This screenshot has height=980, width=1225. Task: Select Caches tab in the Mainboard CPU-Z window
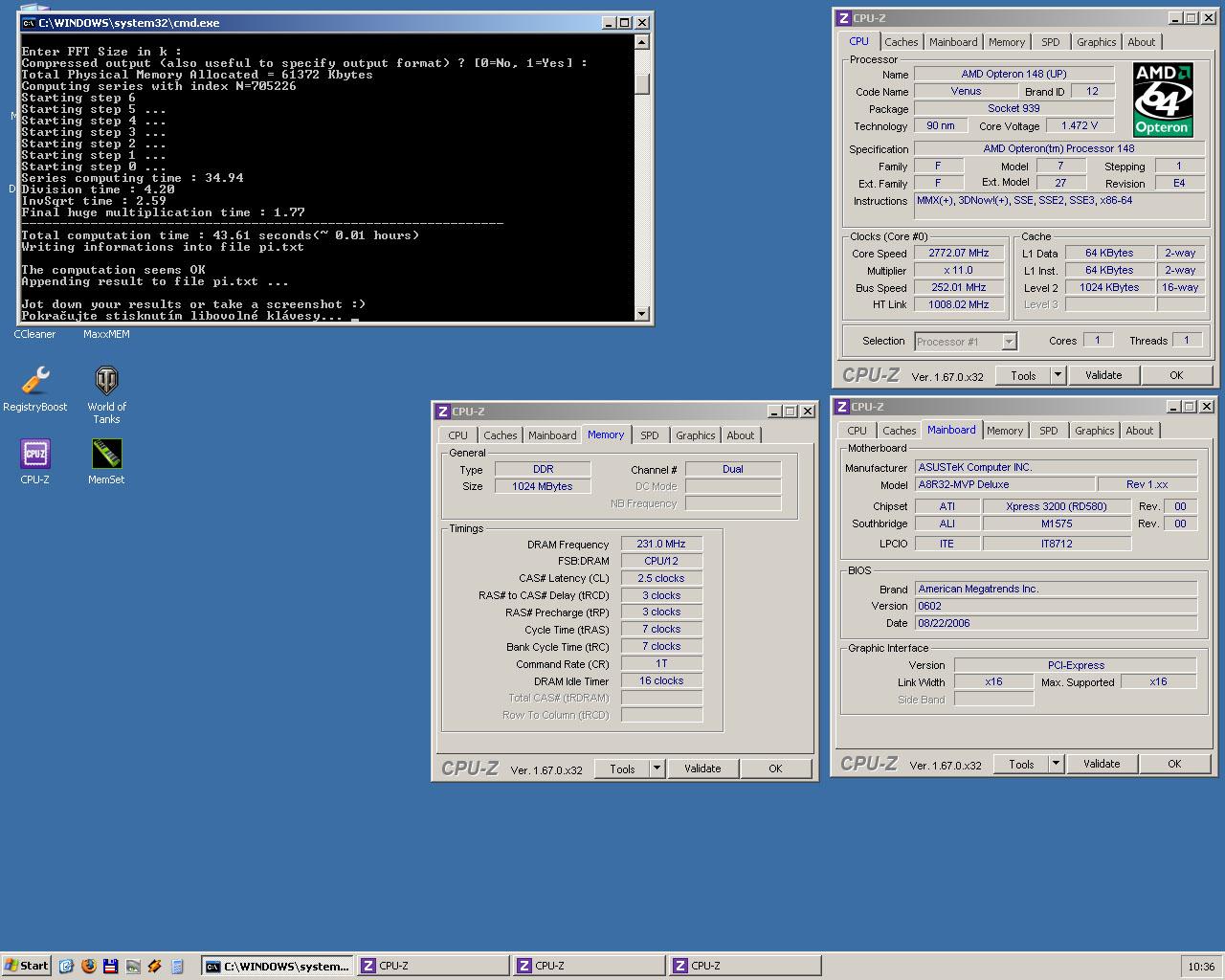point(899,431)
